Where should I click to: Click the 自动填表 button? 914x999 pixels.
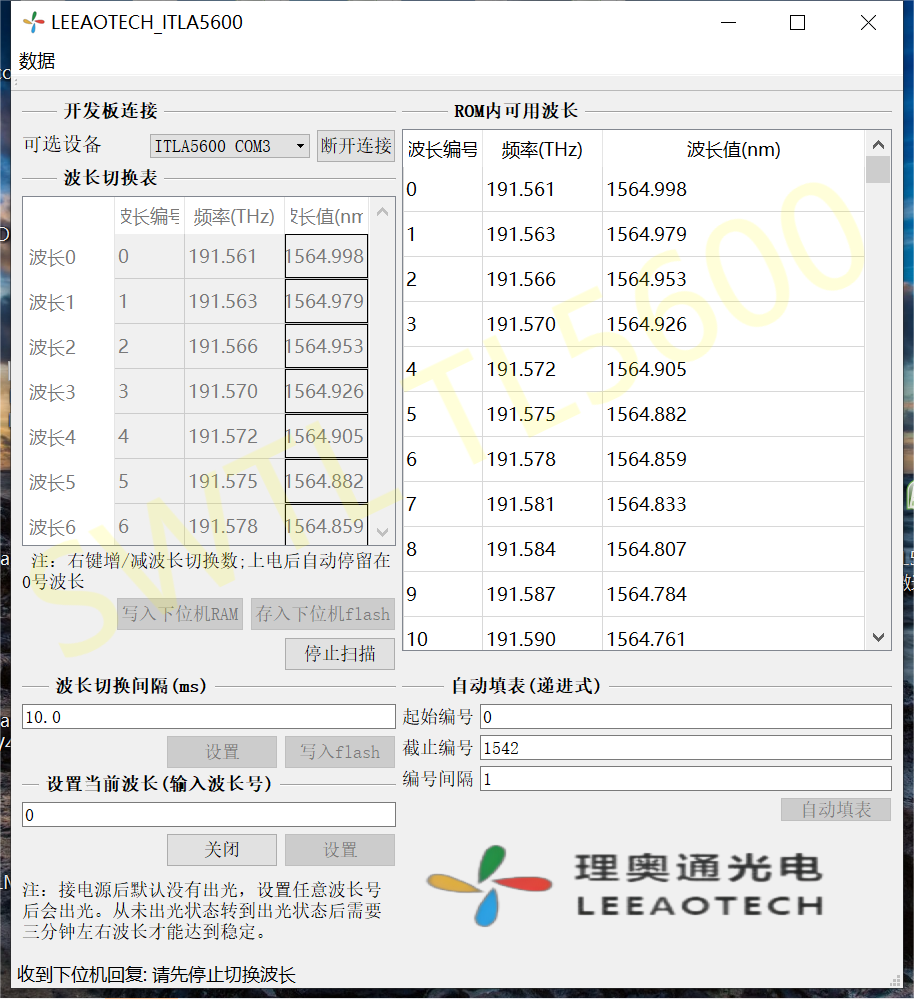click(x=835, y=810)
